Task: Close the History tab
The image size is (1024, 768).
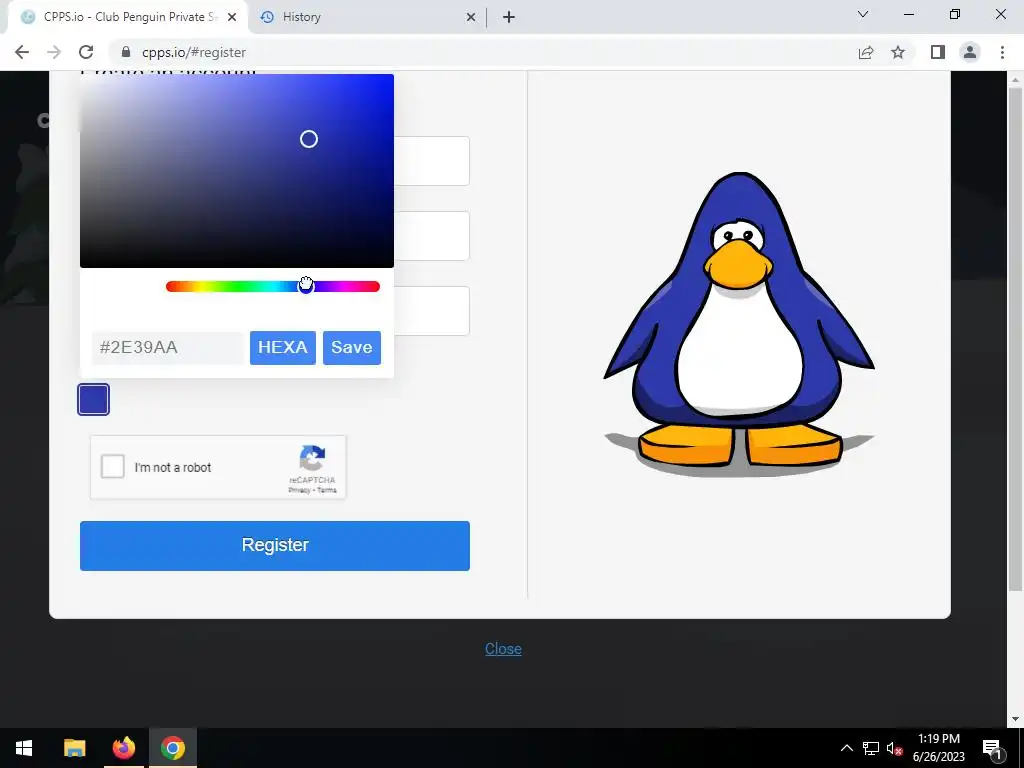Action: [471, 17]
